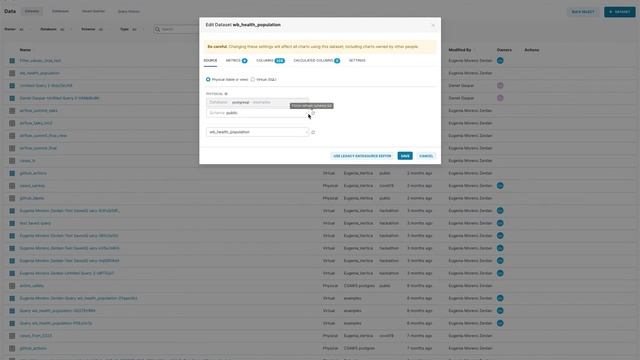The image size is (640, 360).
Task: Open the disabled Database postgresql selector
Action: point(258,102)
